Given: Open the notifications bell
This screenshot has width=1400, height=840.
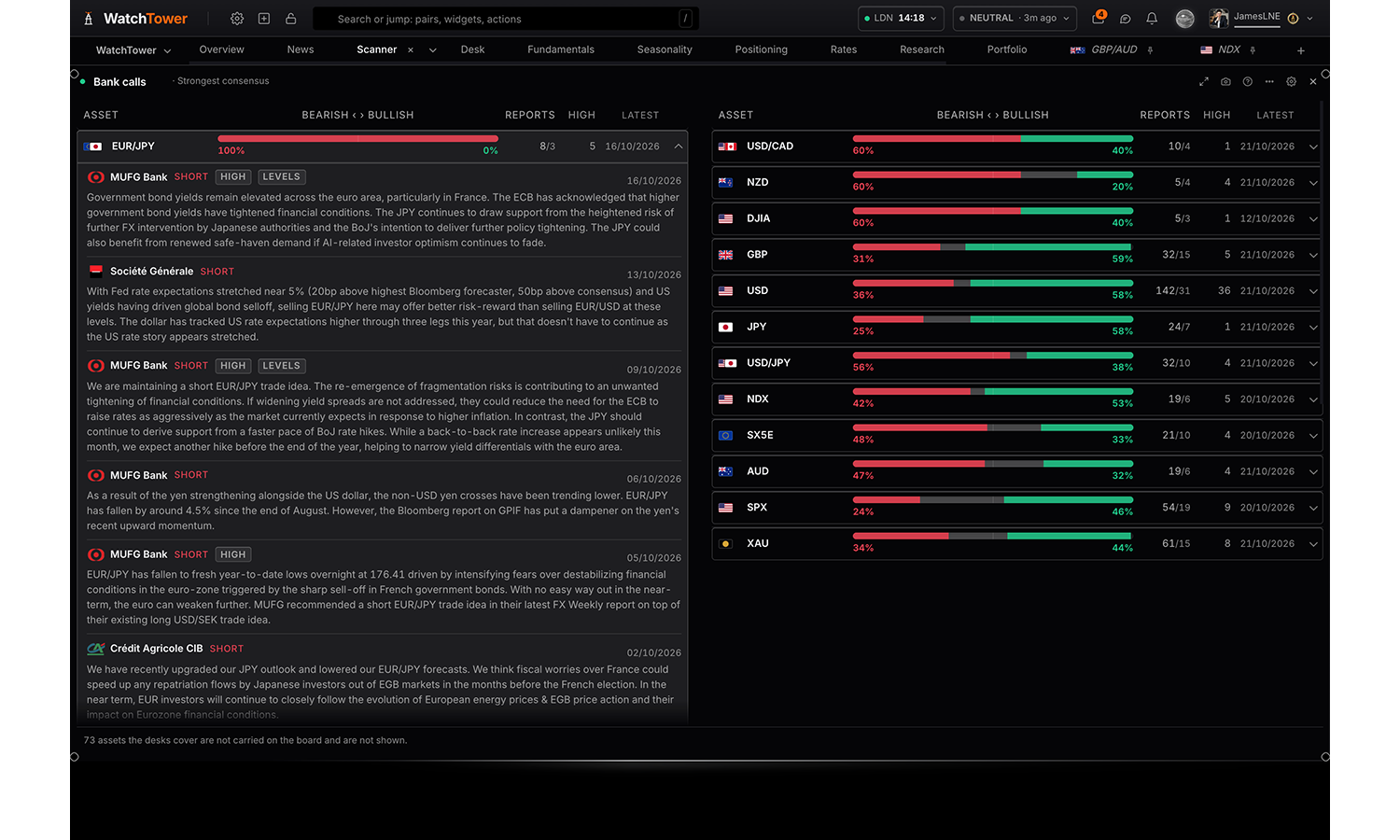Looking at the screenshot, I should point(1152,19).
